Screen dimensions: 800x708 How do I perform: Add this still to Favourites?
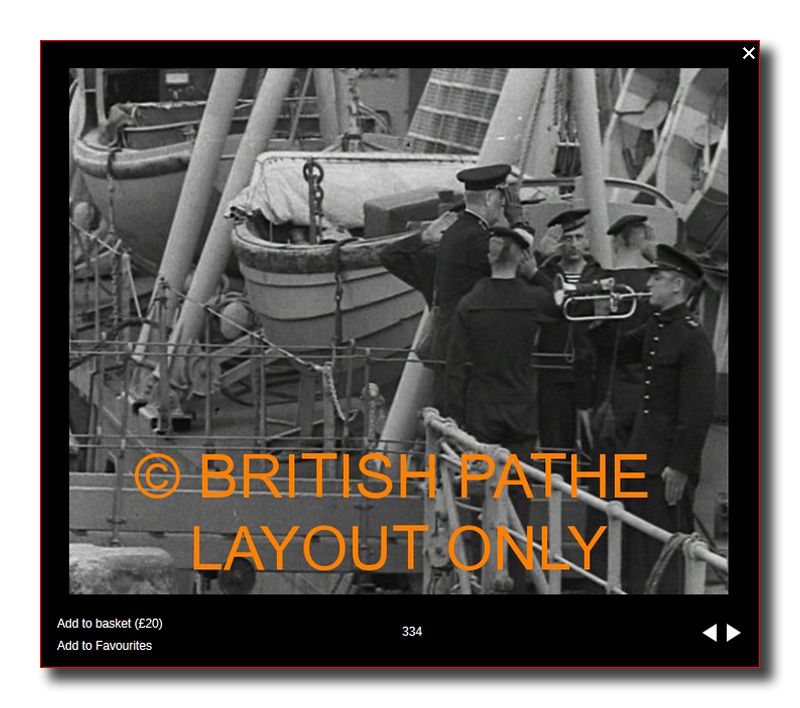(x=105, y=646)
